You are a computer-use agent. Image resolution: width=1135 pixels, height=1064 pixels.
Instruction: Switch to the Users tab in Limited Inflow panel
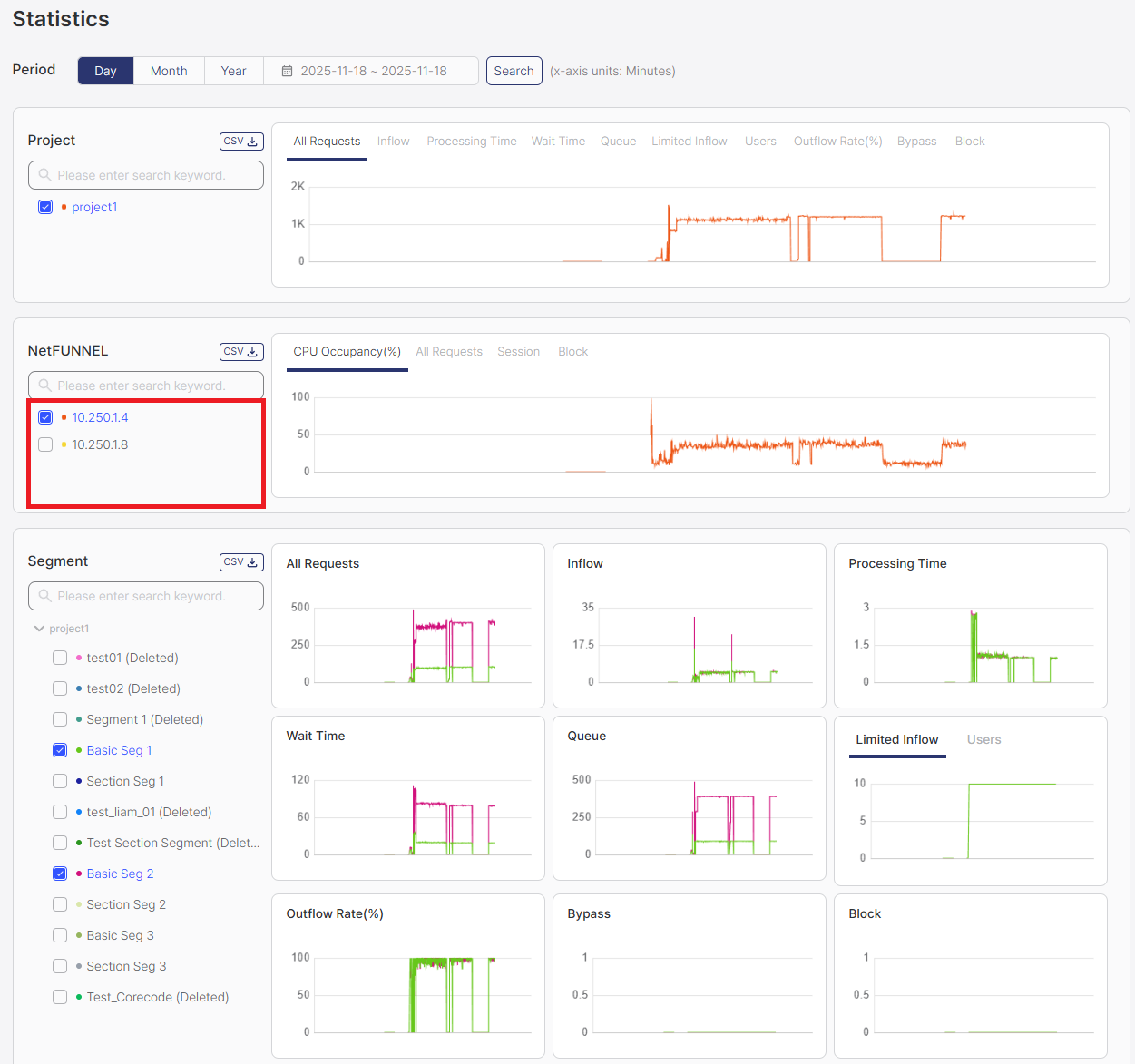click(x=983, y=739)
